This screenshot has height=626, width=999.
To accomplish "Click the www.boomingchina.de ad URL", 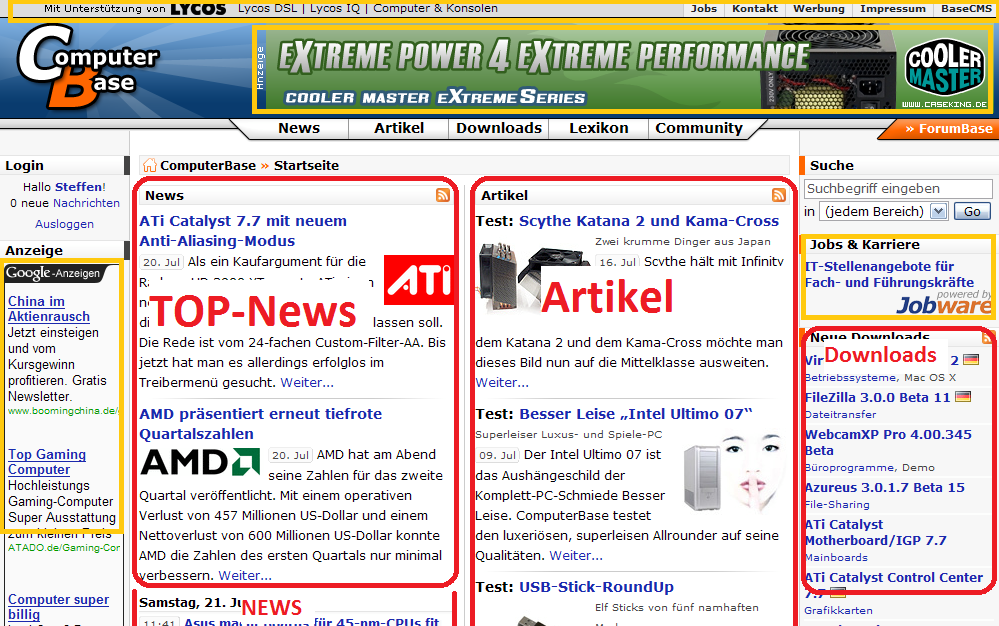I will [63, 411].
